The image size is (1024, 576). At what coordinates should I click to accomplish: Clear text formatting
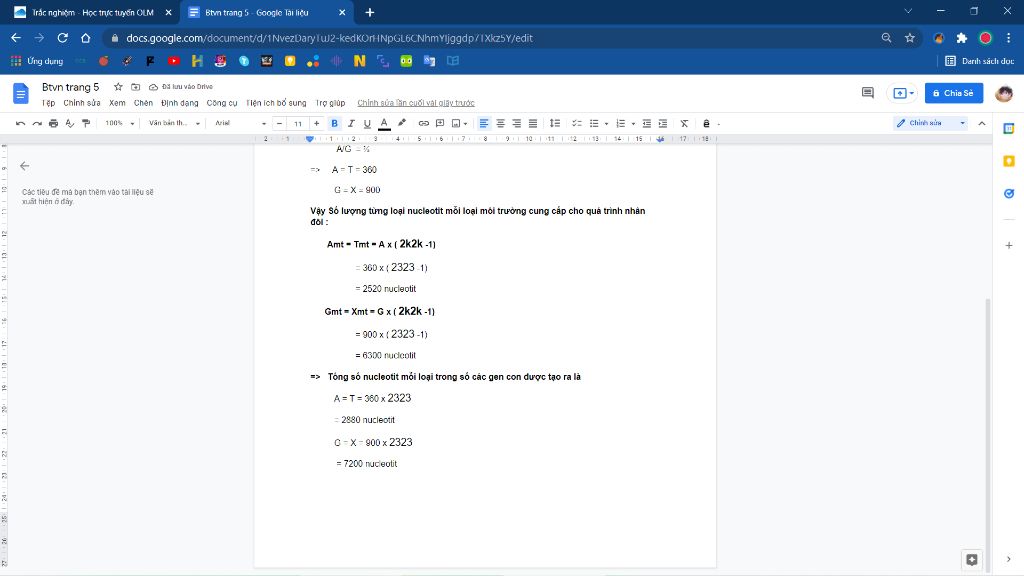click(684, 123)
